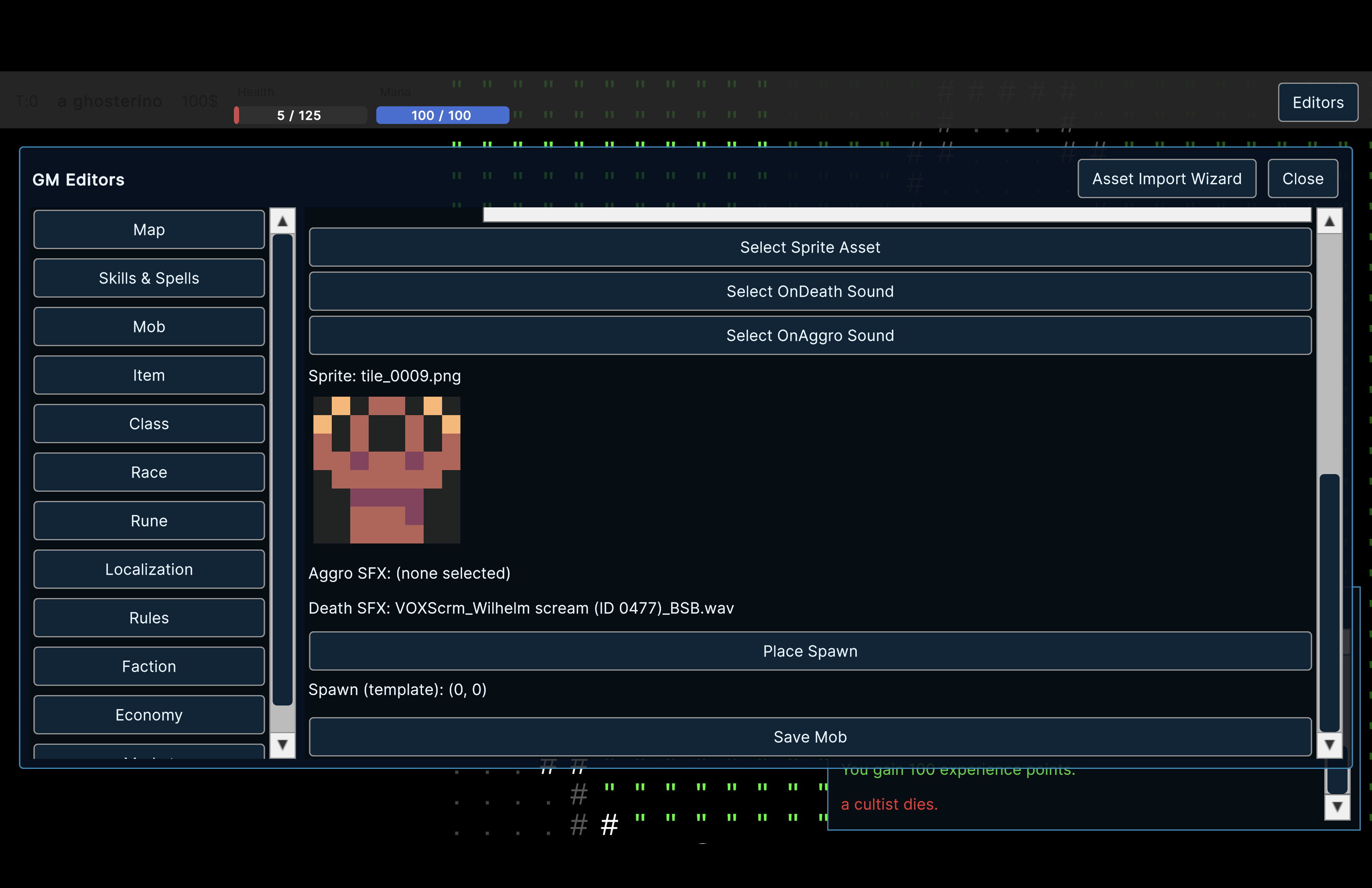This screenshot has width=1372, height=888.
Task: Open the Race editor
Action: coord(149,472)
